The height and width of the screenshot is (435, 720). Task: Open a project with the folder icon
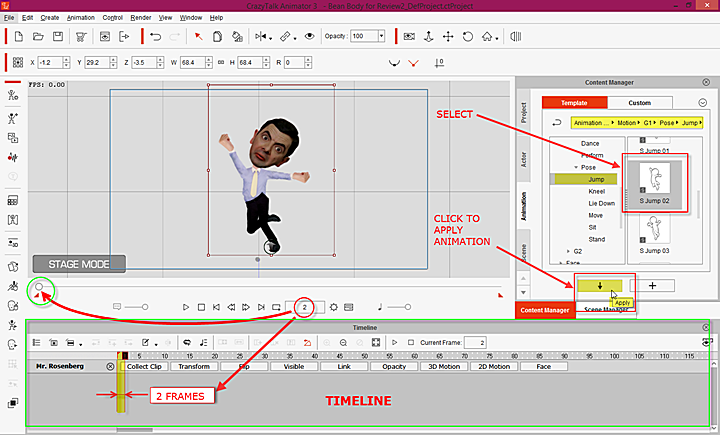tap(38, 37)
